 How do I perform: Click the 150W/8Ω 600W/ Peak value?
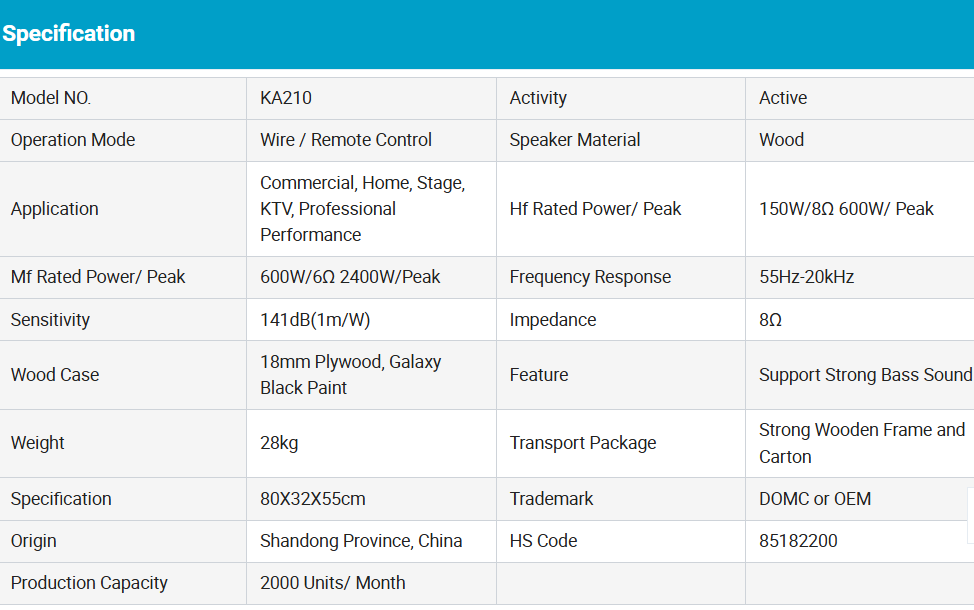point(846,209)
